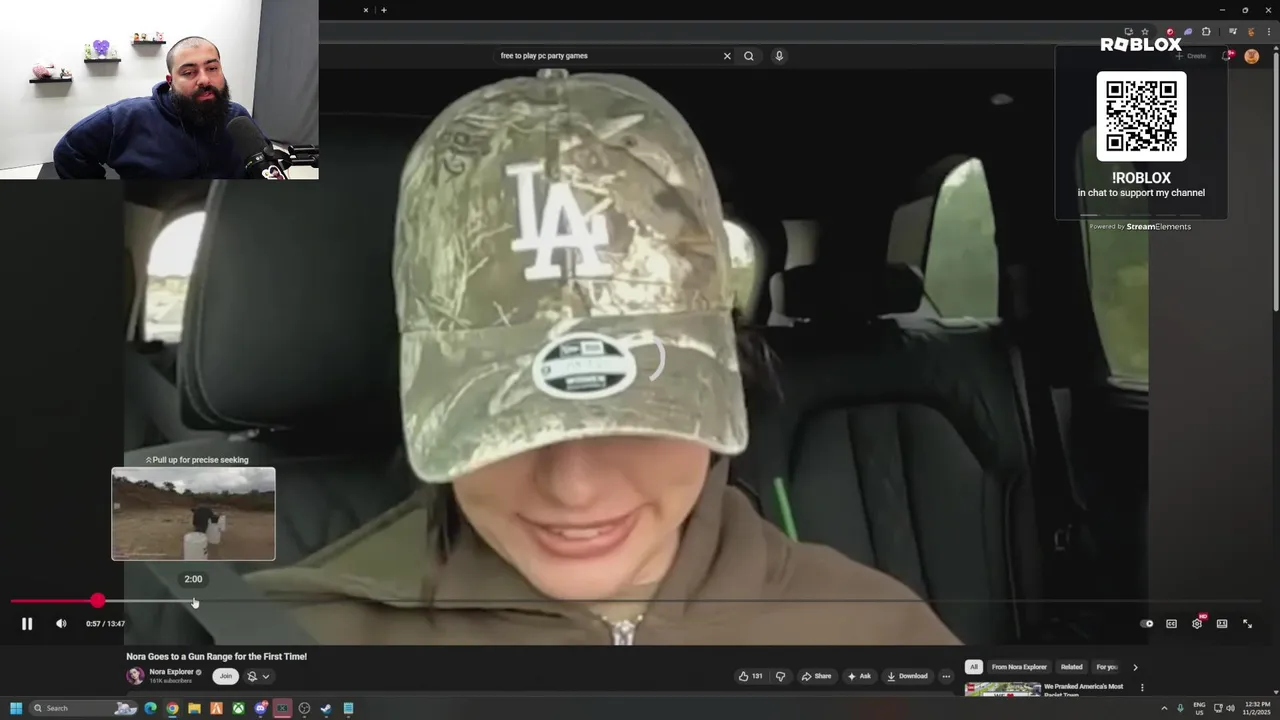Open Xbox app from taskbar

(238, 708)
